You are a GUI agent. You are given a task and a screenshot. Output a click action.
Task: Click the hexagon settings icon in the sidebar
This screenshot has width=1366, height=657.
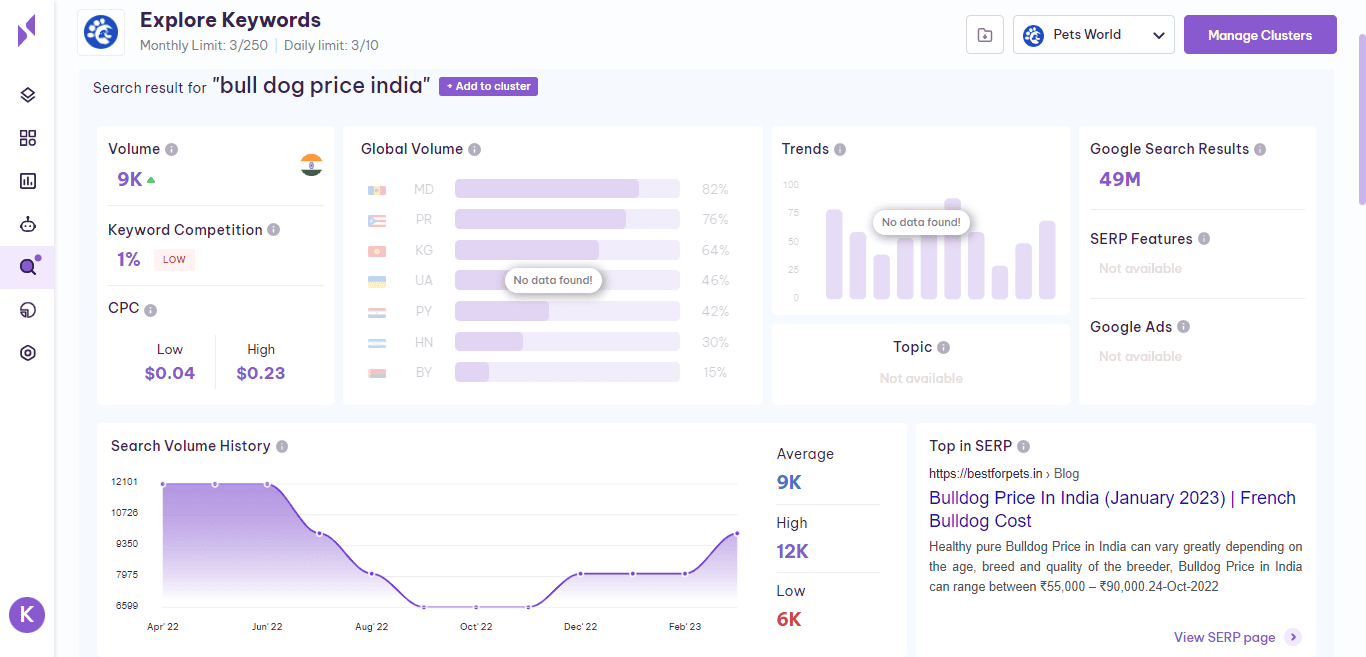28,353
